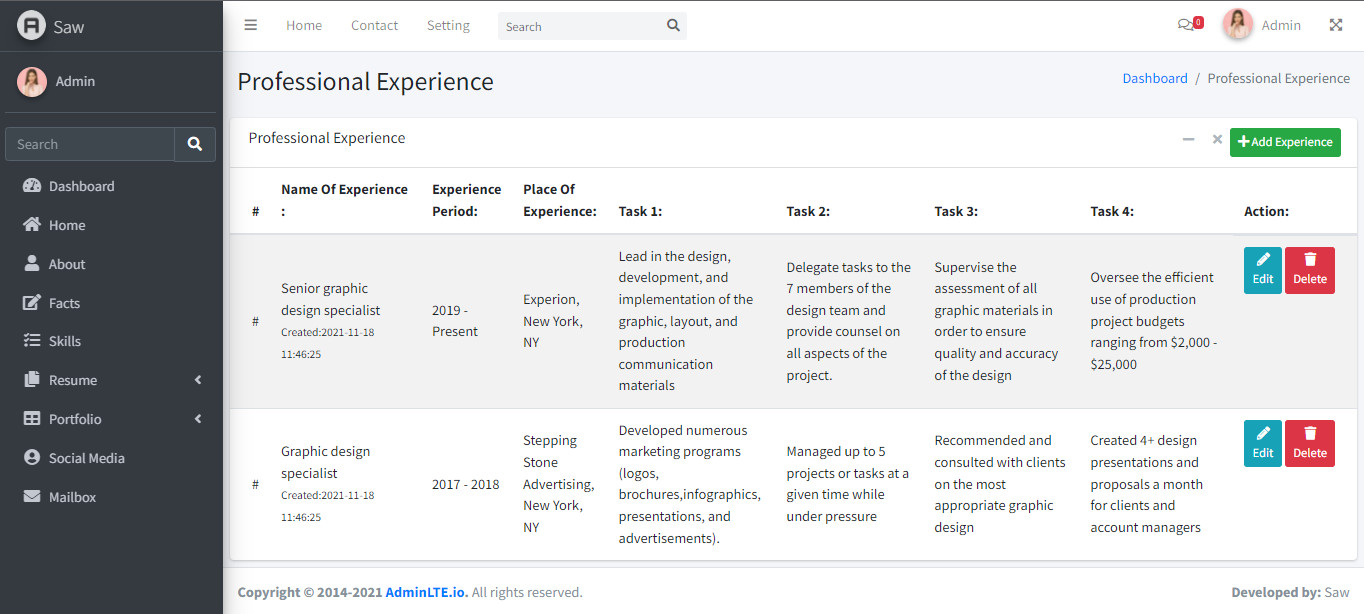Image resolution: width=1364 pixels, height=614 pixels.
Task: Delete the Graphic design specialist 2017-2018 entry
Action: click(x=1309, y=444)
